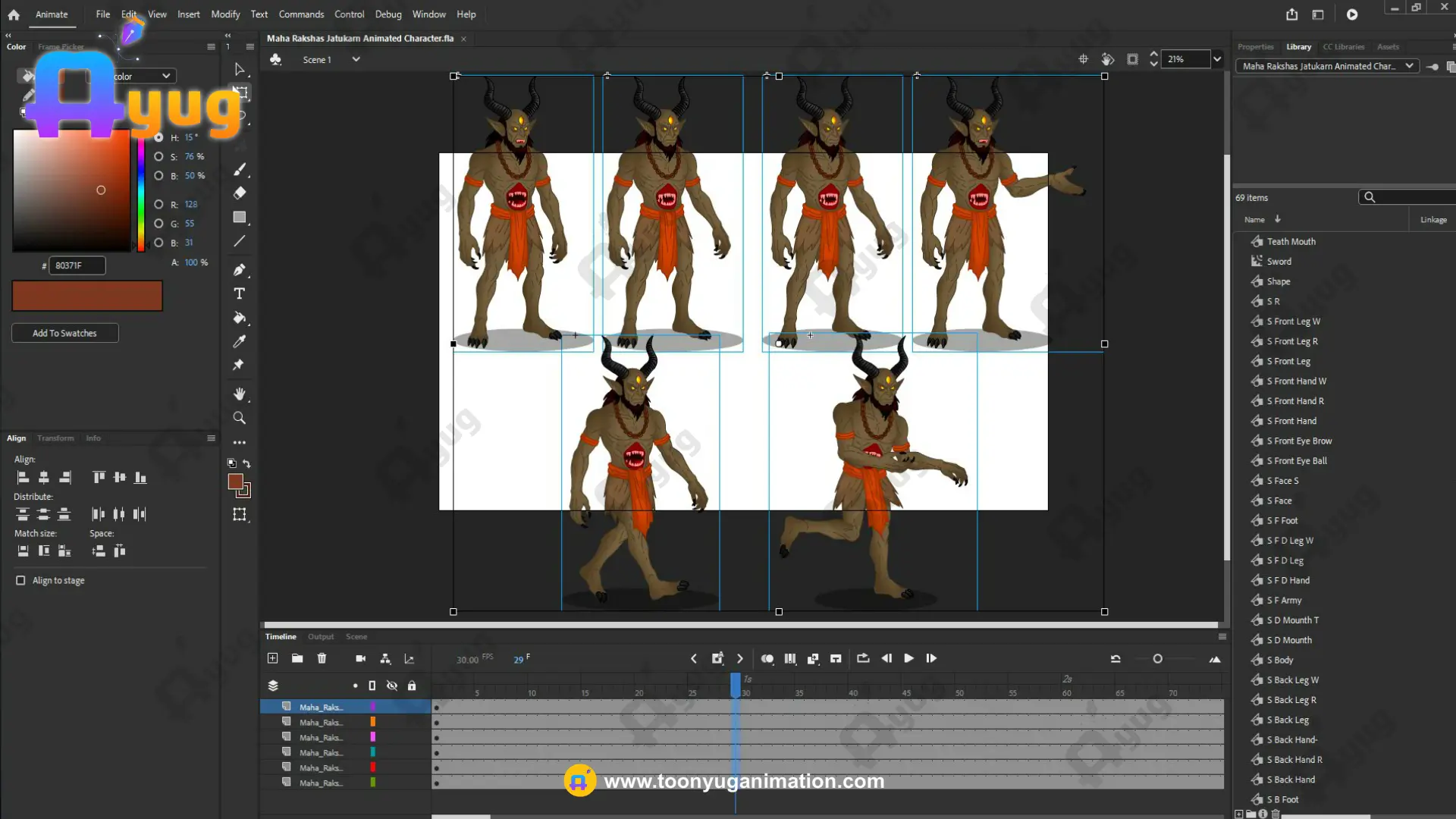
Task: Play the timeline animation
Action: pyautogui.click(x=908, y=658)
